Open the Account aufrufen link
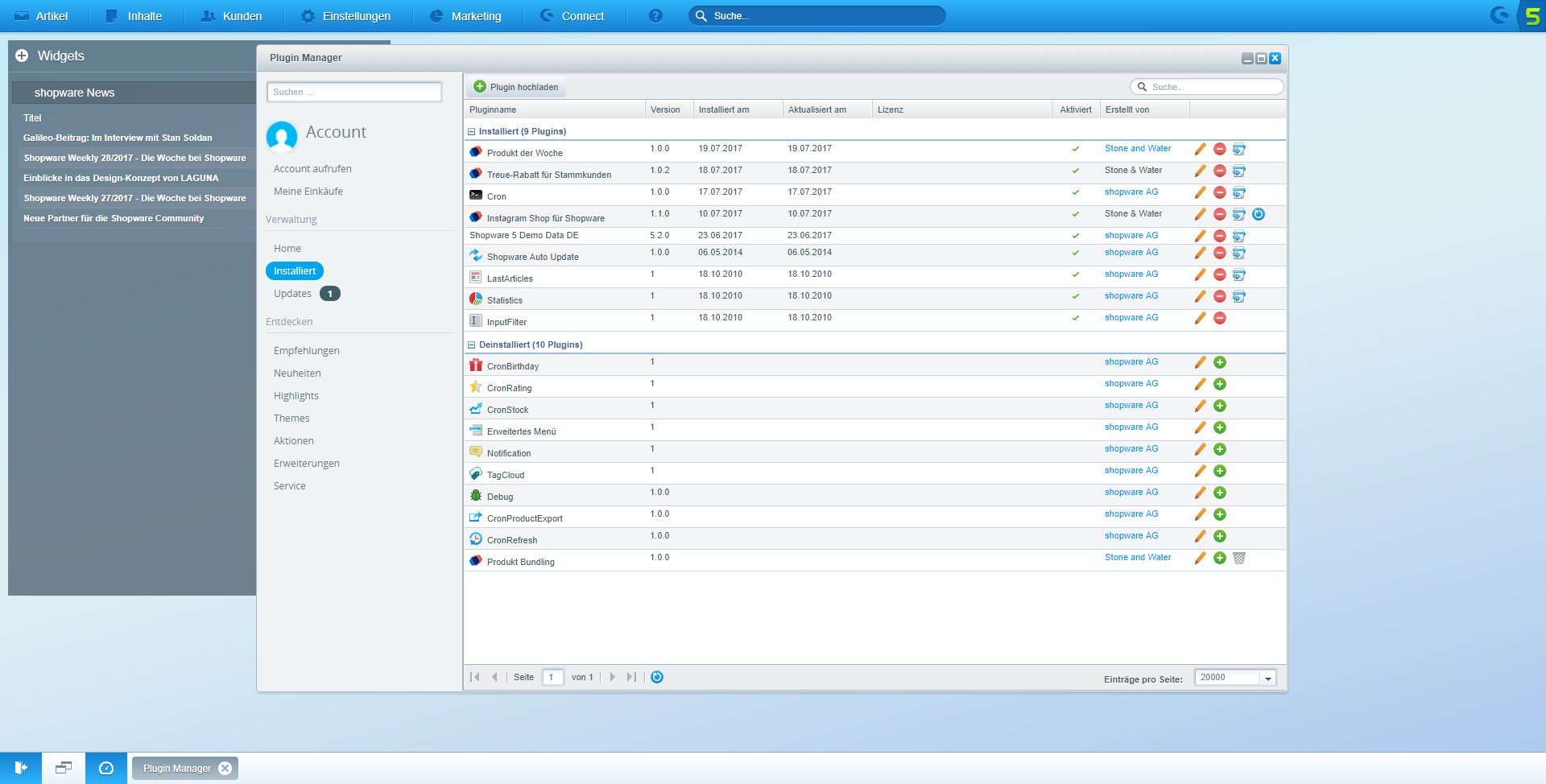The image size is (1546, 784). 312,169
